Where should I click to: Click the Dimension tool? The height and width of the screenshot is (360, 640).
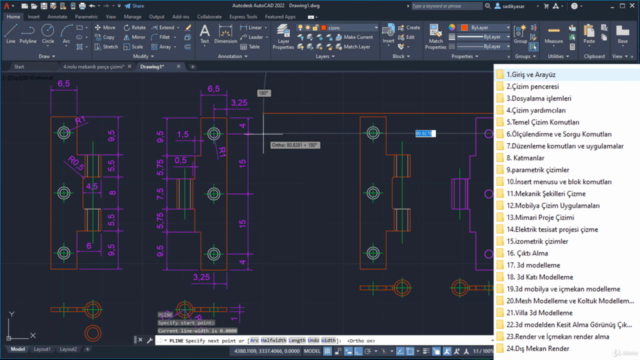[x=225, y=33]
